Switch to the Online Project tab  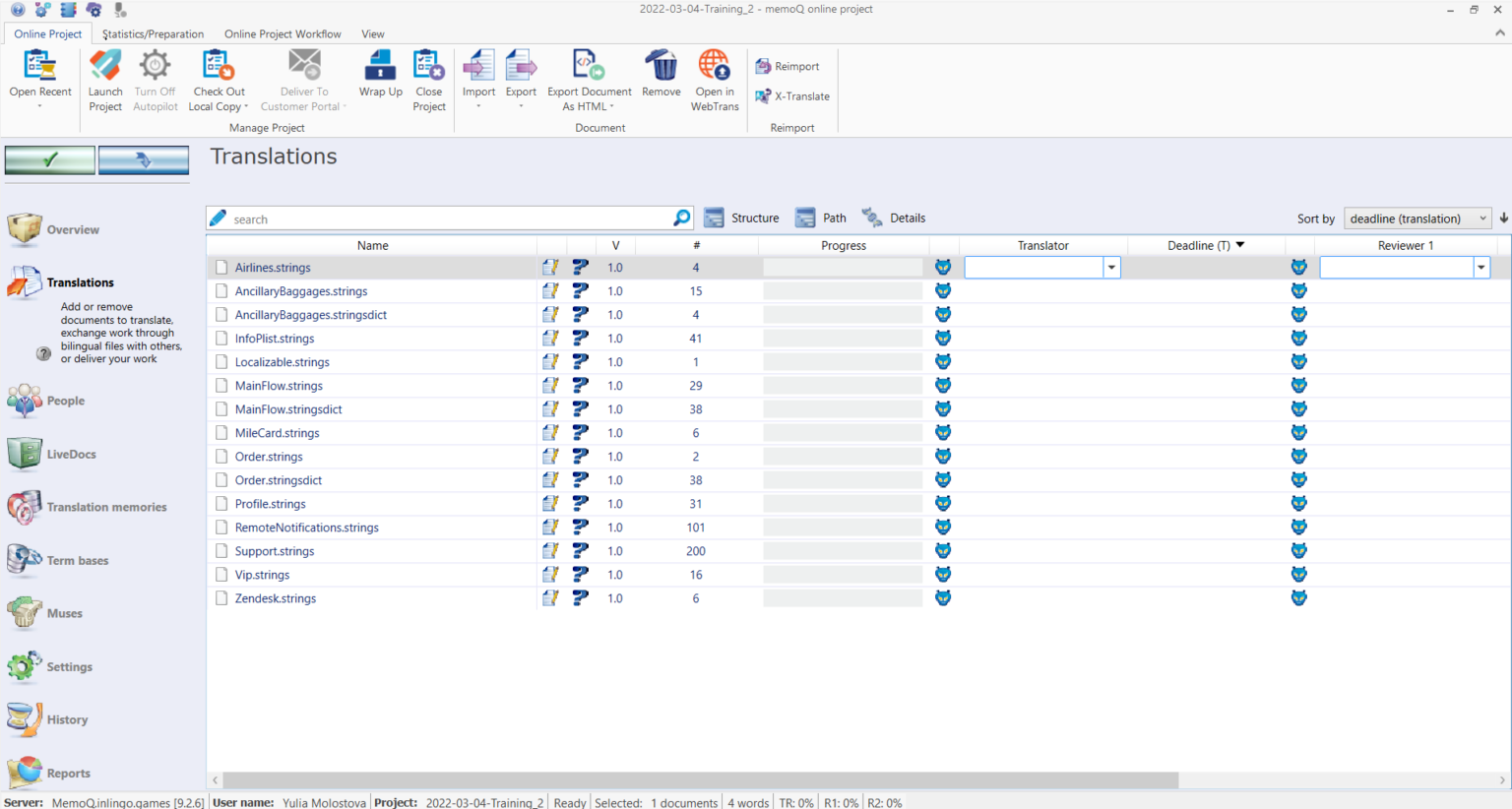pyautogui.click(x=47, y=33)
